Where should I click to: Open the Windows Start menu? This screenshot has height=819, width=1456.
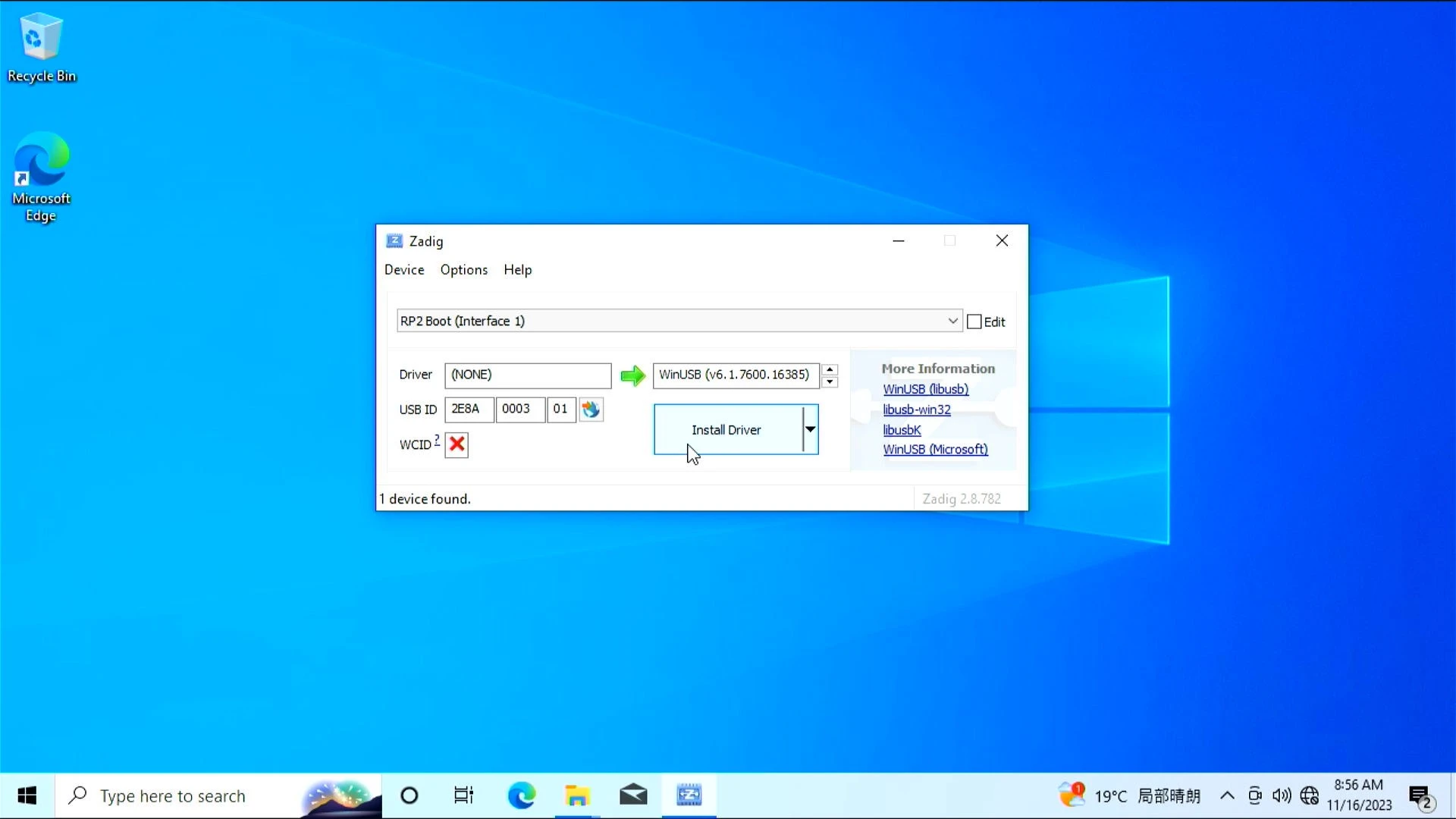(x=27, y=795)
